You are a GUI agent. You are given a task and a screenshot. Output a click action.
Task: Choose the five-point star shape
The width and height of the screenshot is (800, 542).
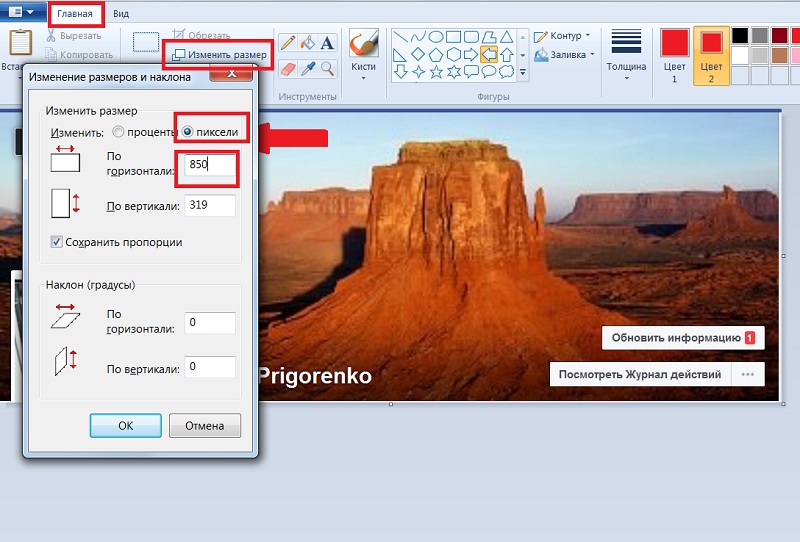pos(436,71)
